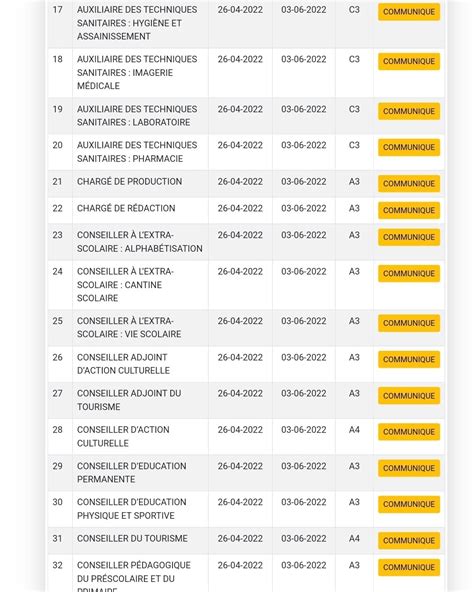Image resolution: width=474 pixels, height=592 pixels.
Task: Click COMMUNIQUE for Conseiller d'Education Permanente
Action: point(409,468)
